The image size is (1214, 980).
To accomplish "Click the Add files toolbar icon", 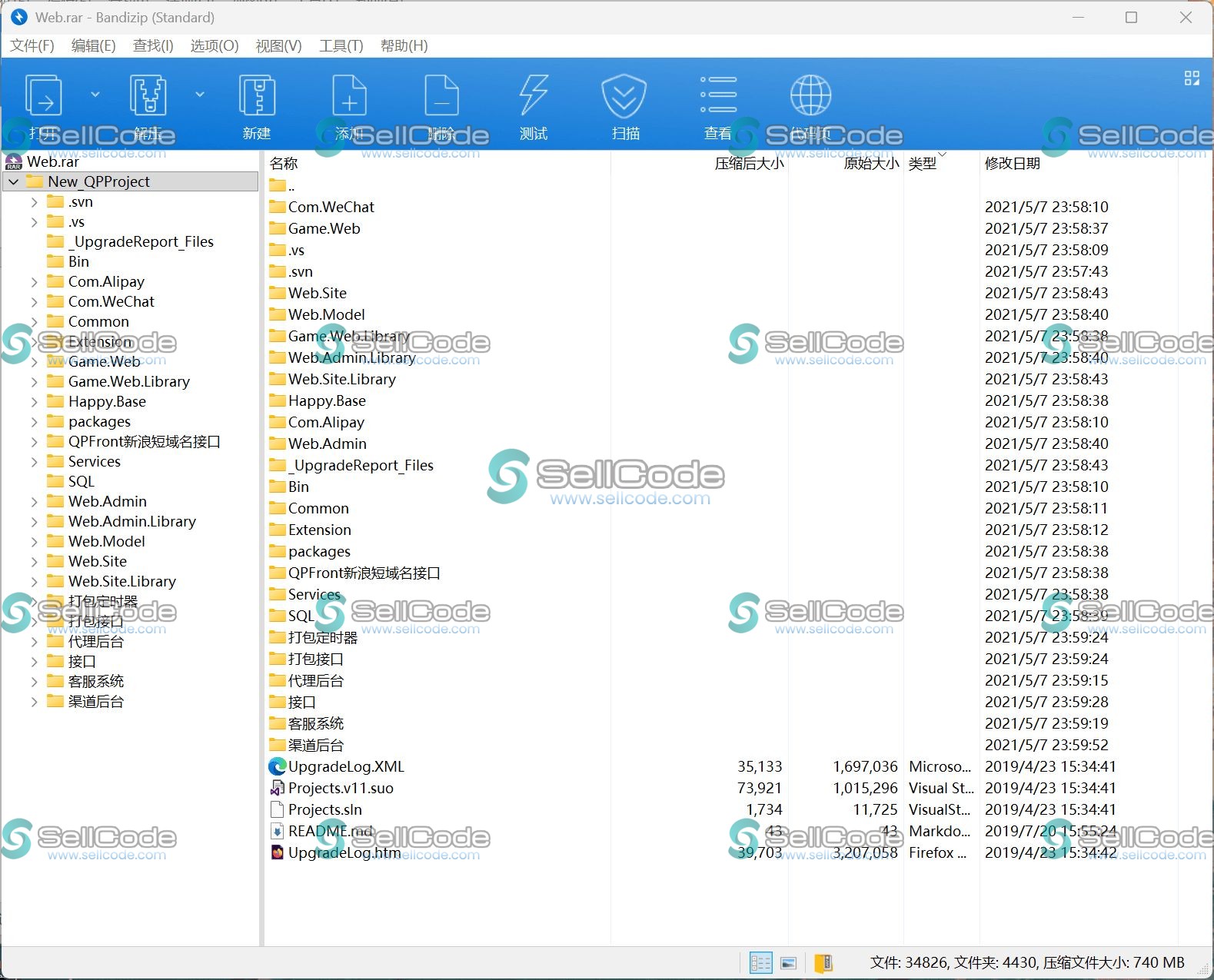I will pyautogui.click(x=349, y=97).
